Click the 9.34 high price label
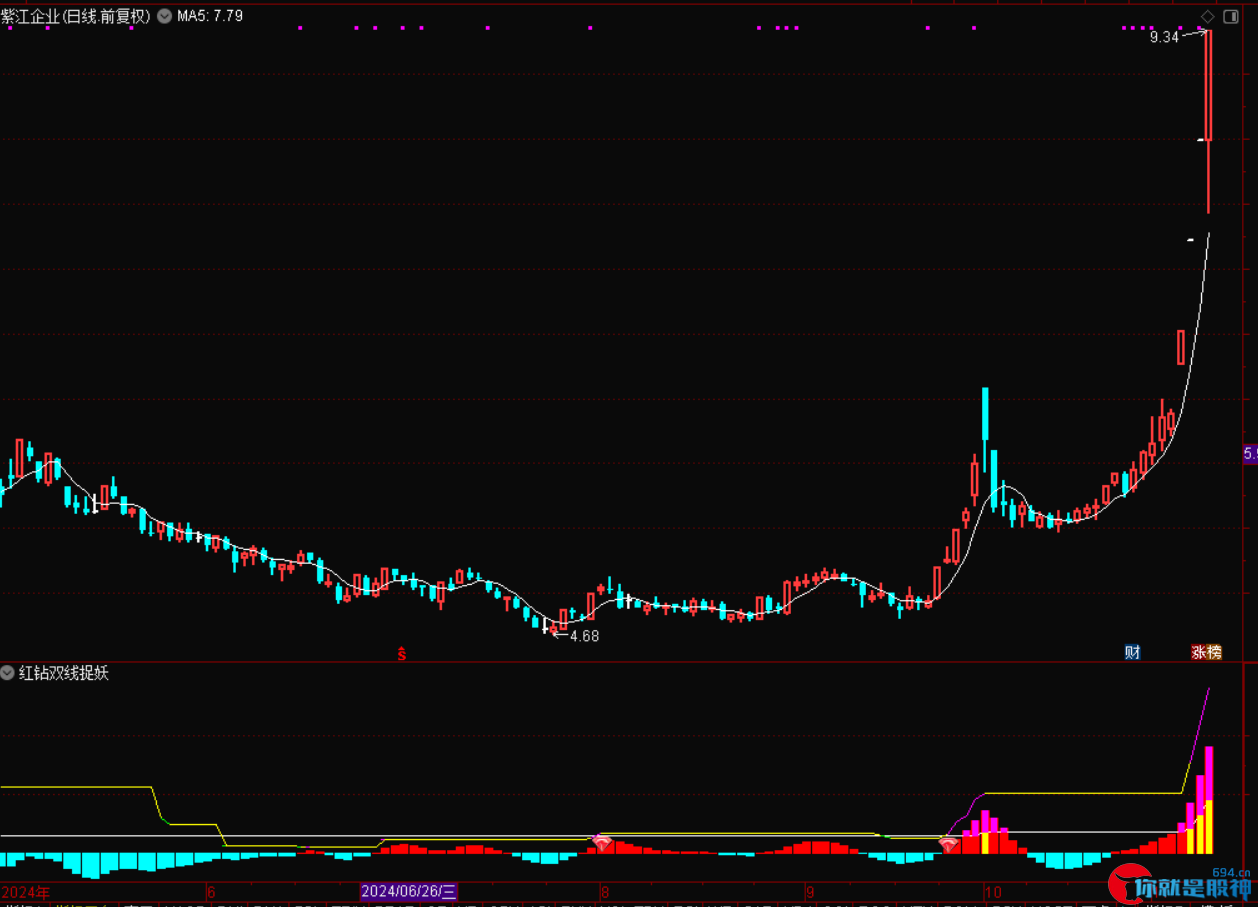The height and width of the screenshot is (907, 1258). (x=1164, y=37)
